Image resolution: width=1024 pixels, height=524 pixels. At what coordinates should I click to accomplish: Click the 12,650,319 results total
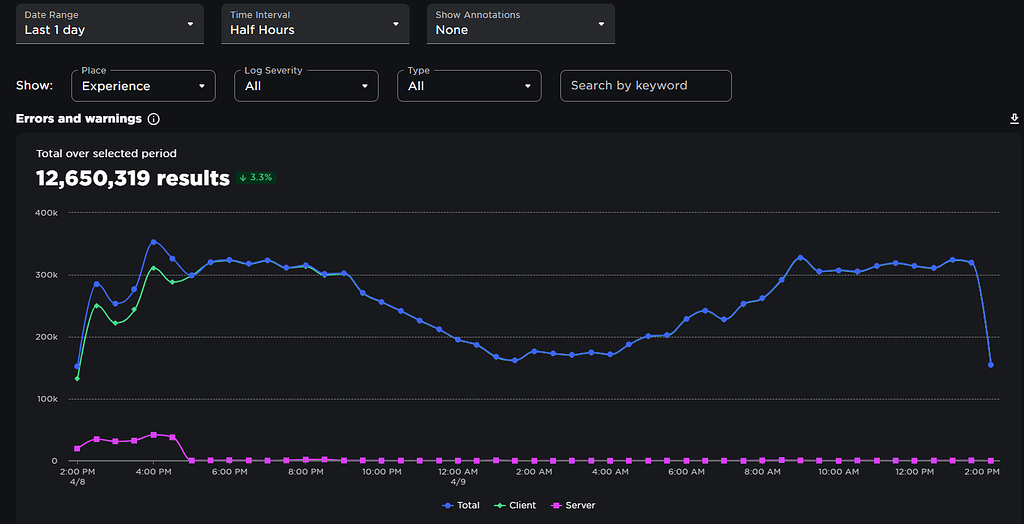point(132,178)
